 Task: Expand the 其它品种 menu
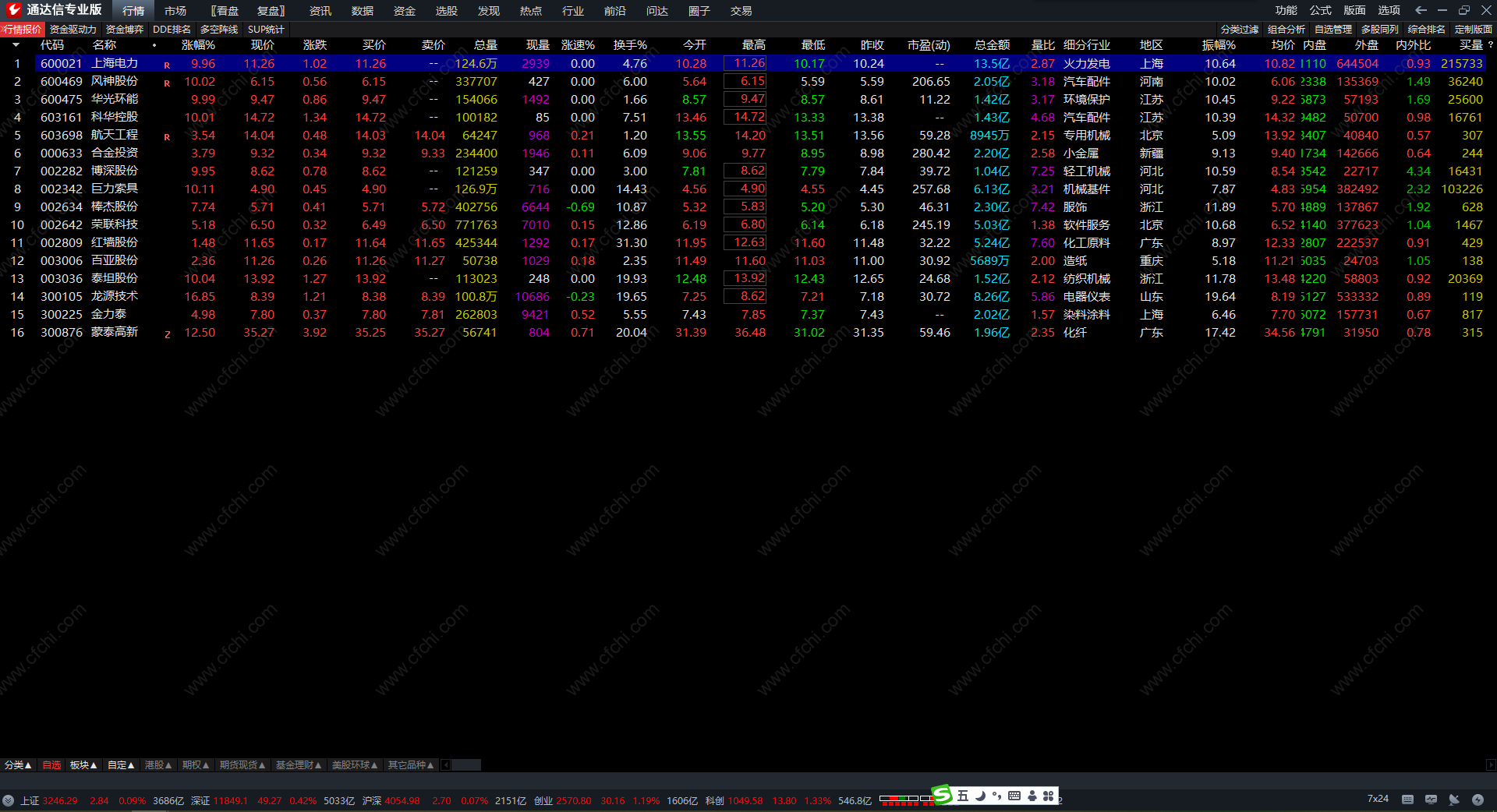point(411,765)
